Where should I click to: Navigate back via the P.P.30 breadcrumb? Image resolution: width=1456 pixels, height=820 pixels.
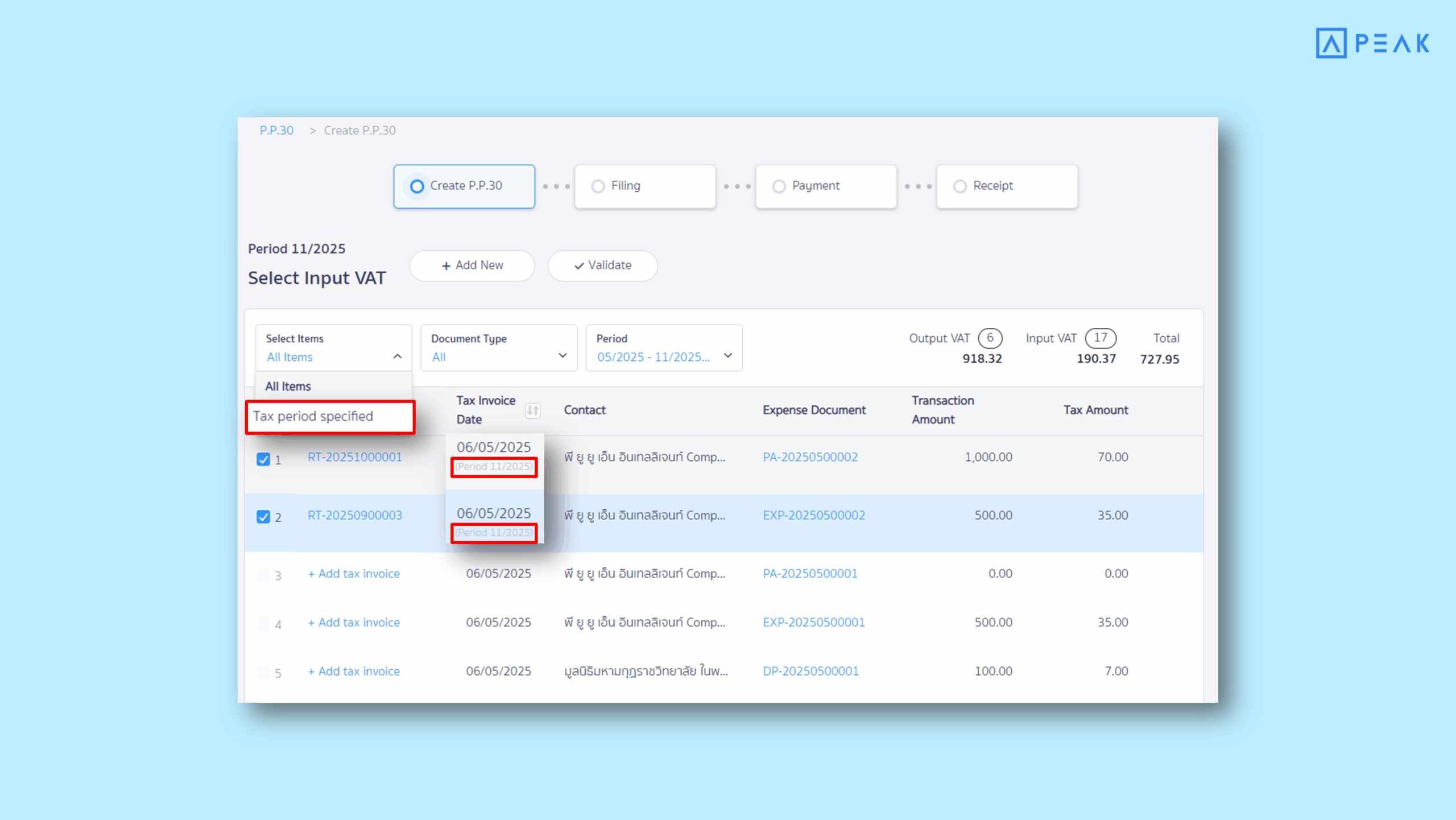click(277, 130)
